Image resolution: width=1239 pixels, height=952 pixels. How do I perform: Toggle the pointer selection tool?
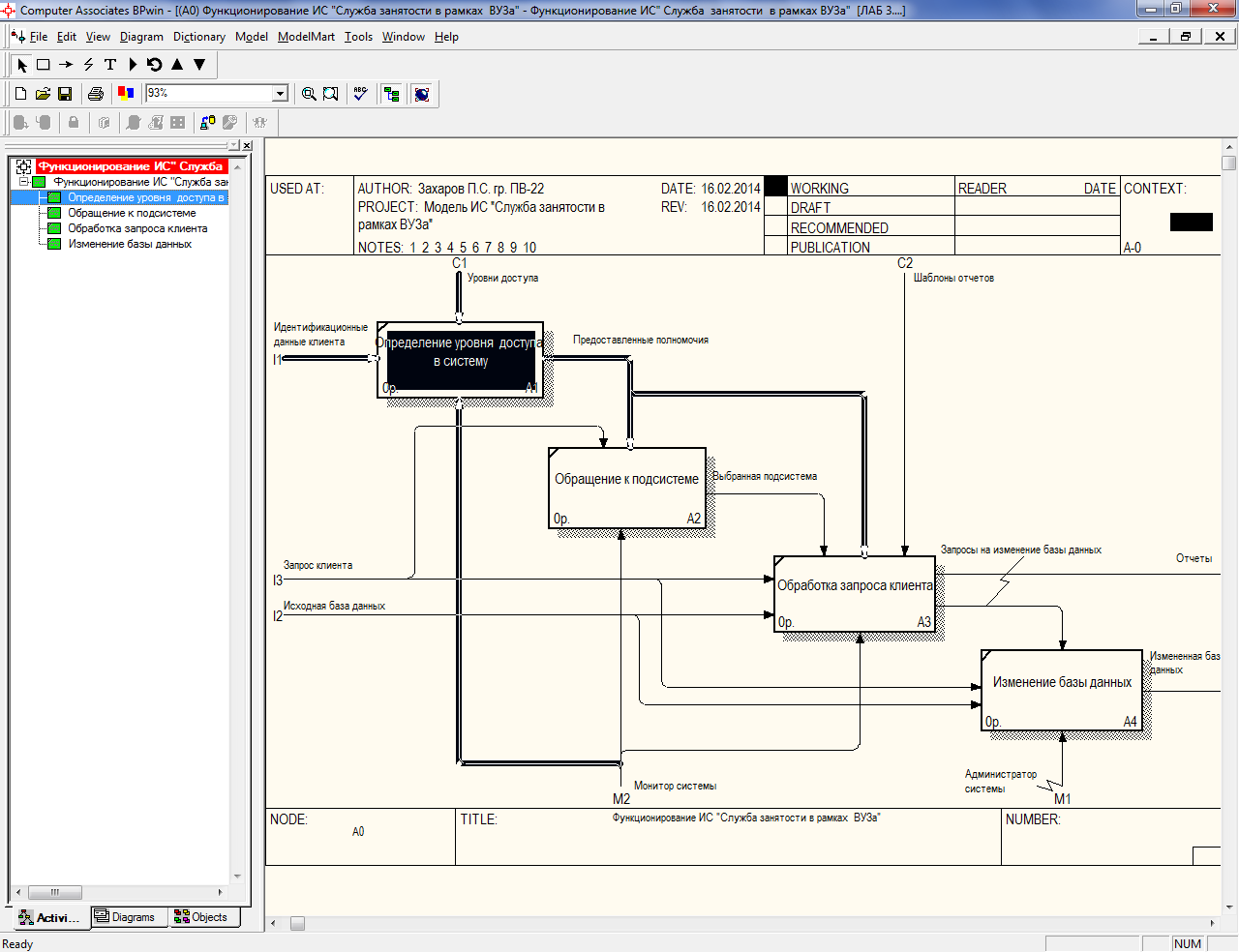click(22, 65)
